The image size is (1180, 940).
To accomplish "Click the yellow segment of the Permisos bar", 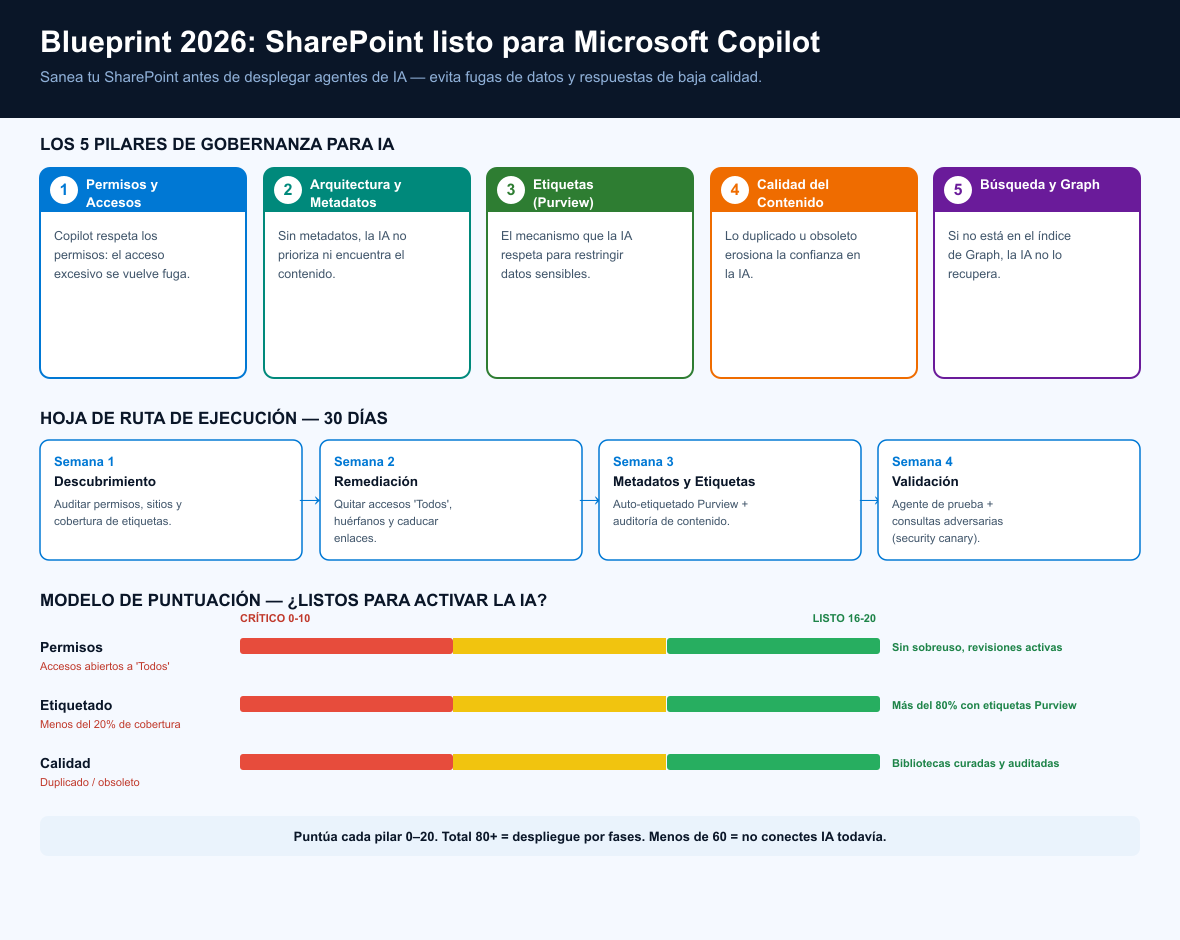I will tap(560, 646).
